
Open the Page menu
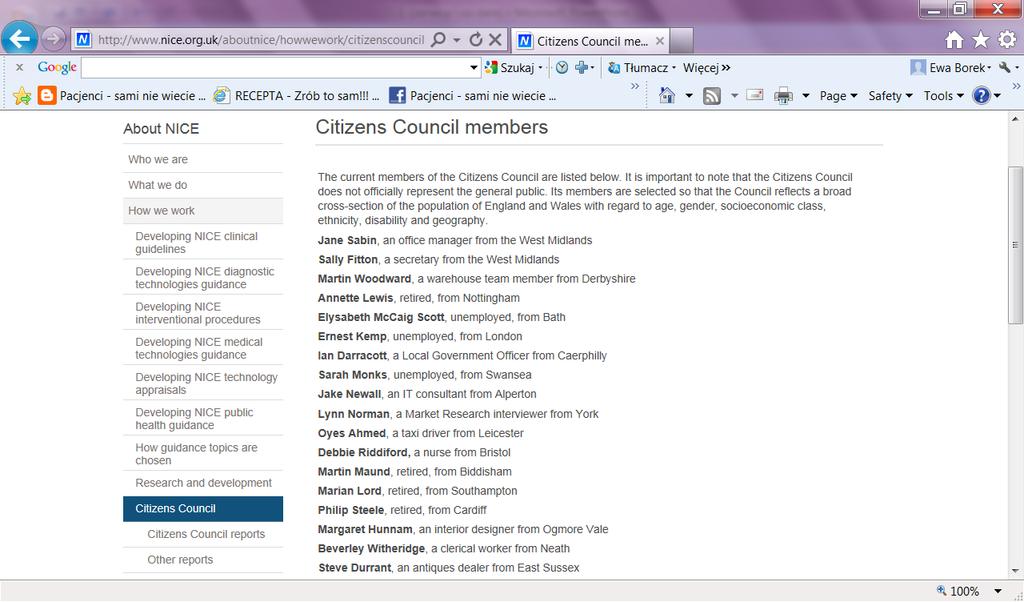click(838, 96)
